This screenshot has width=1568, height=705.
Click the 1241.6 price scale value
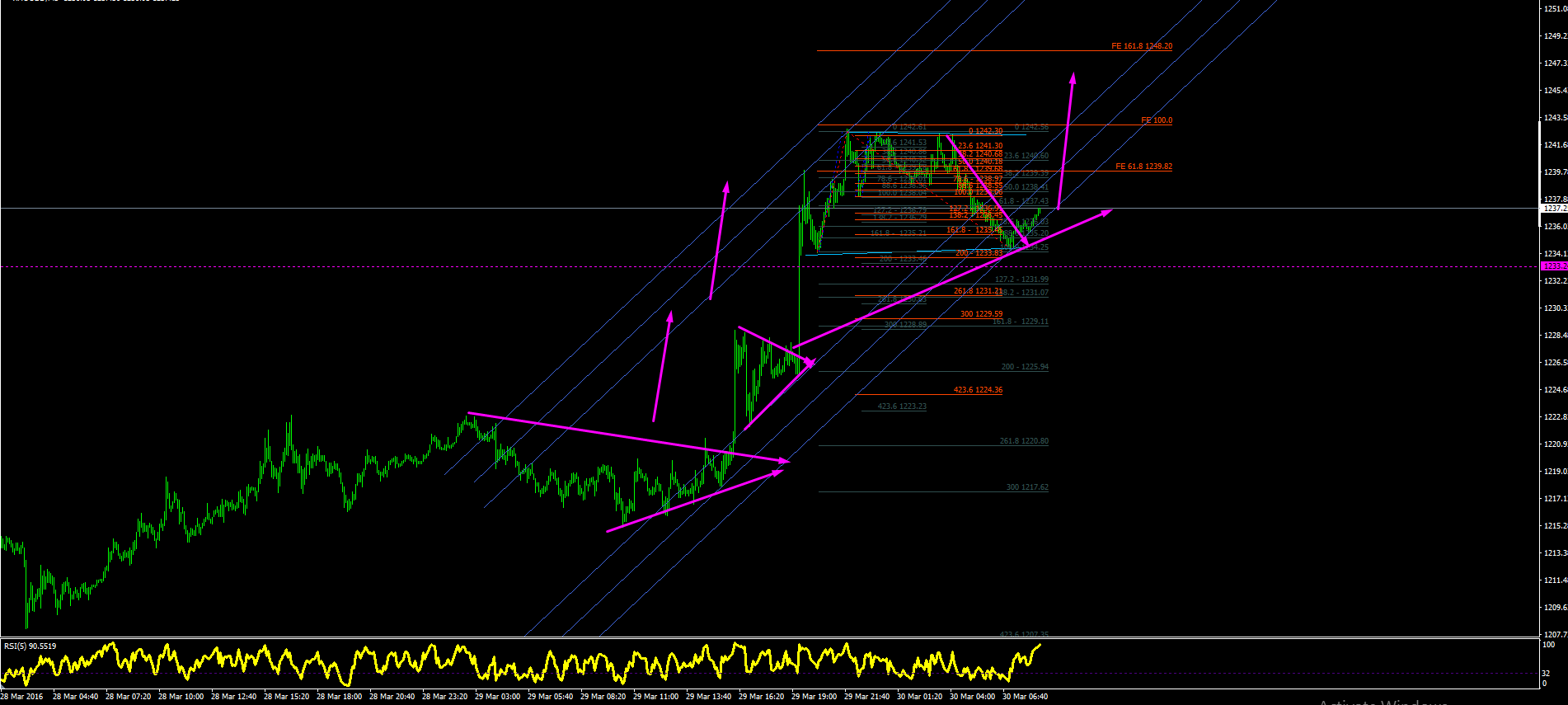(x=1556, y=145)
